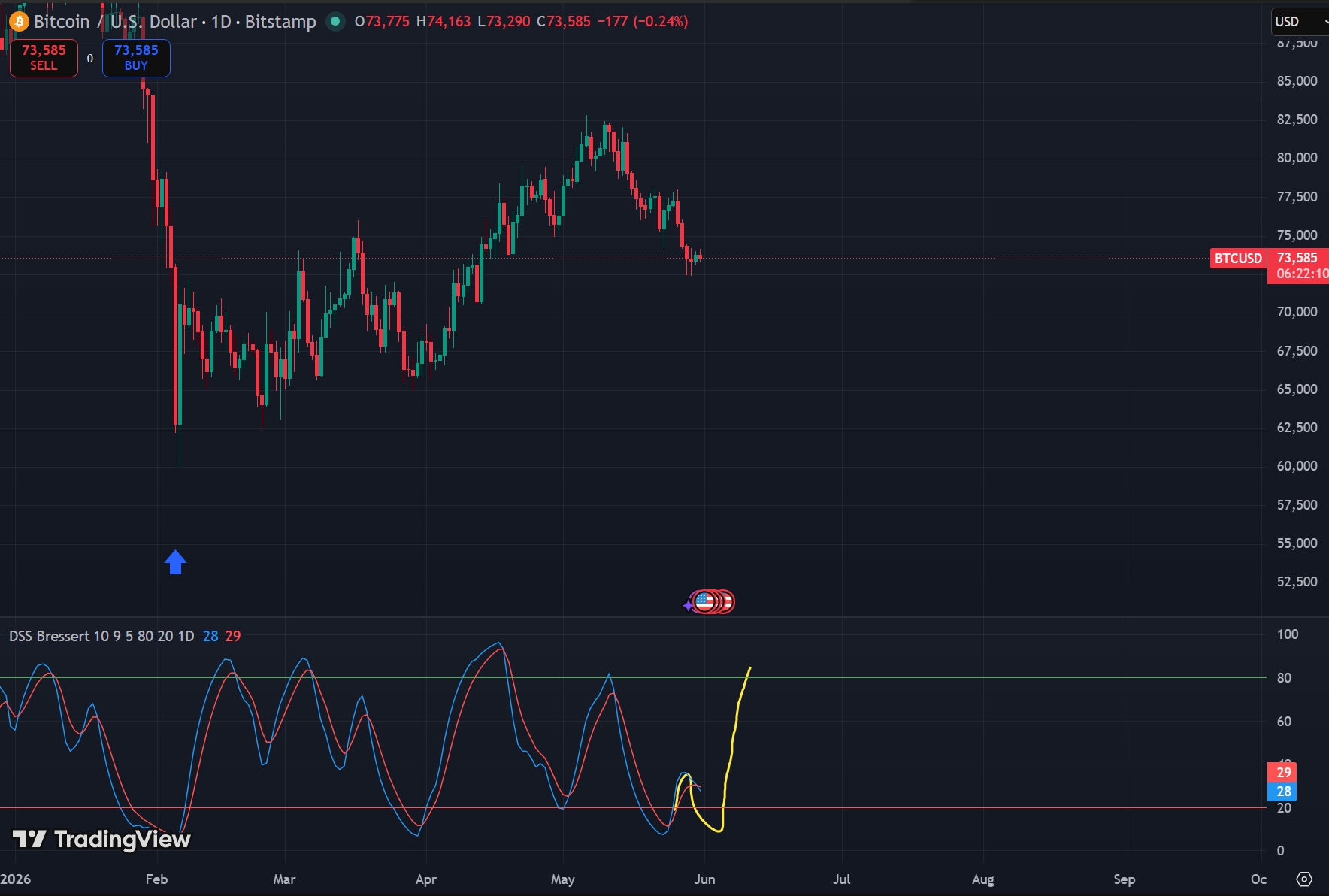Click the Bitcoin / U.S. Dollar symbol title
Screen dimensions: 1329x896
coord(175,21)
